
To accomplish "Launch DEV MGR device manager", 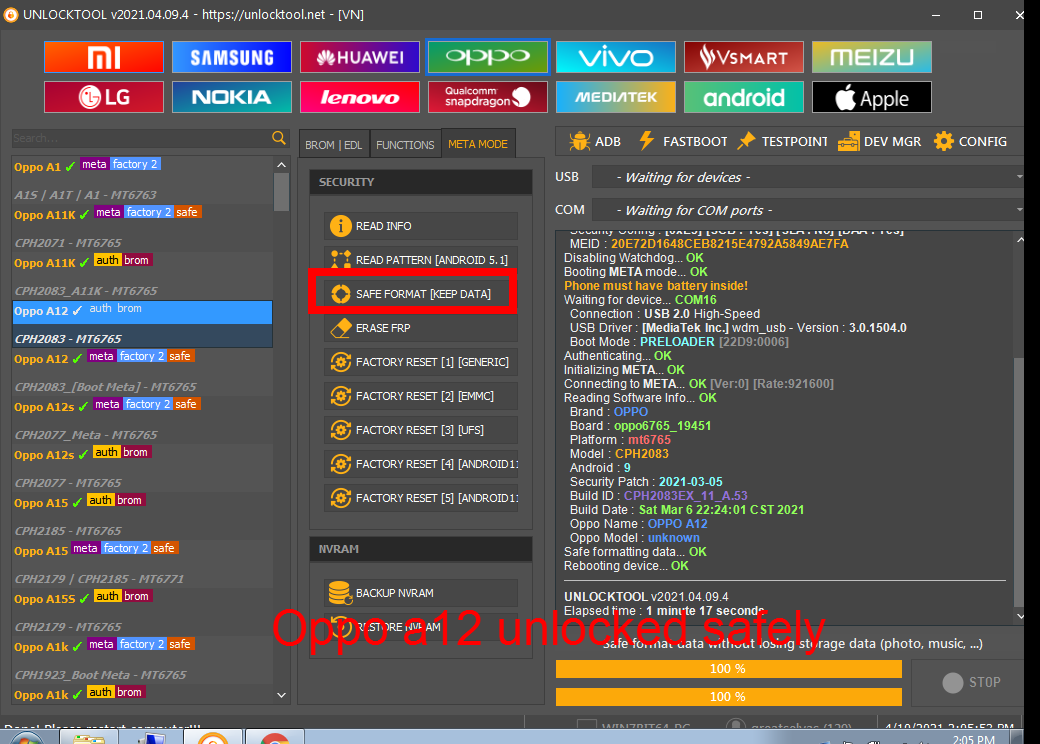I will (879, 141).
